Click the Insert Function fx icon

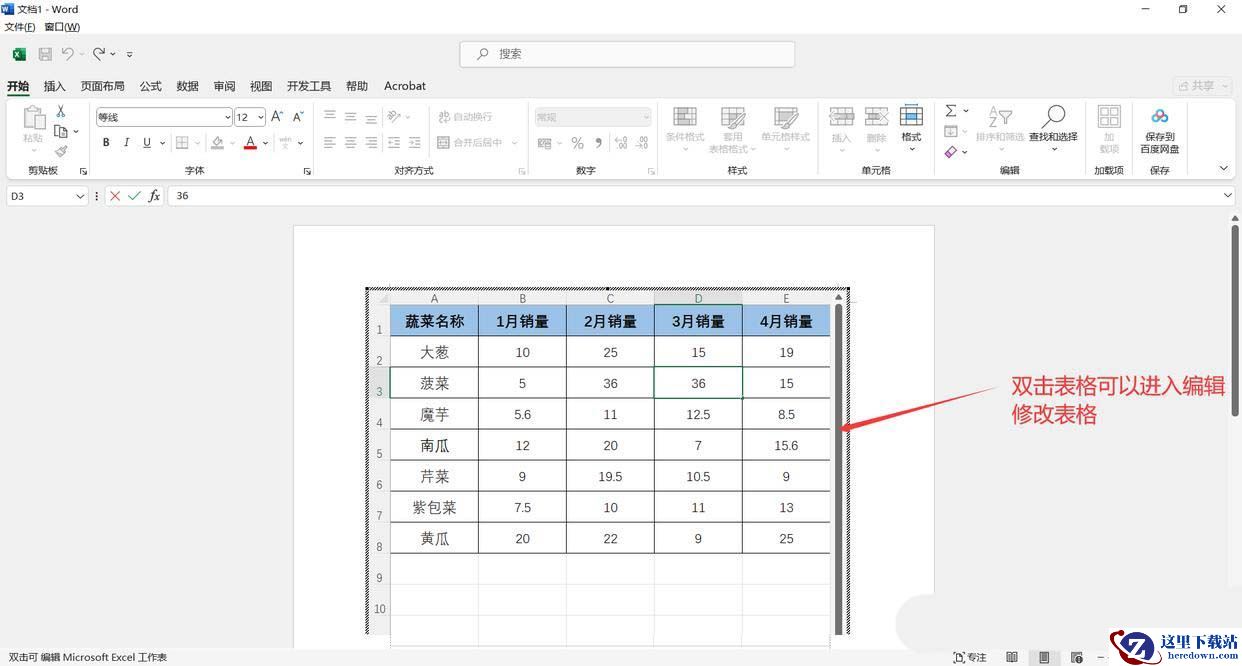click(154, 196)
